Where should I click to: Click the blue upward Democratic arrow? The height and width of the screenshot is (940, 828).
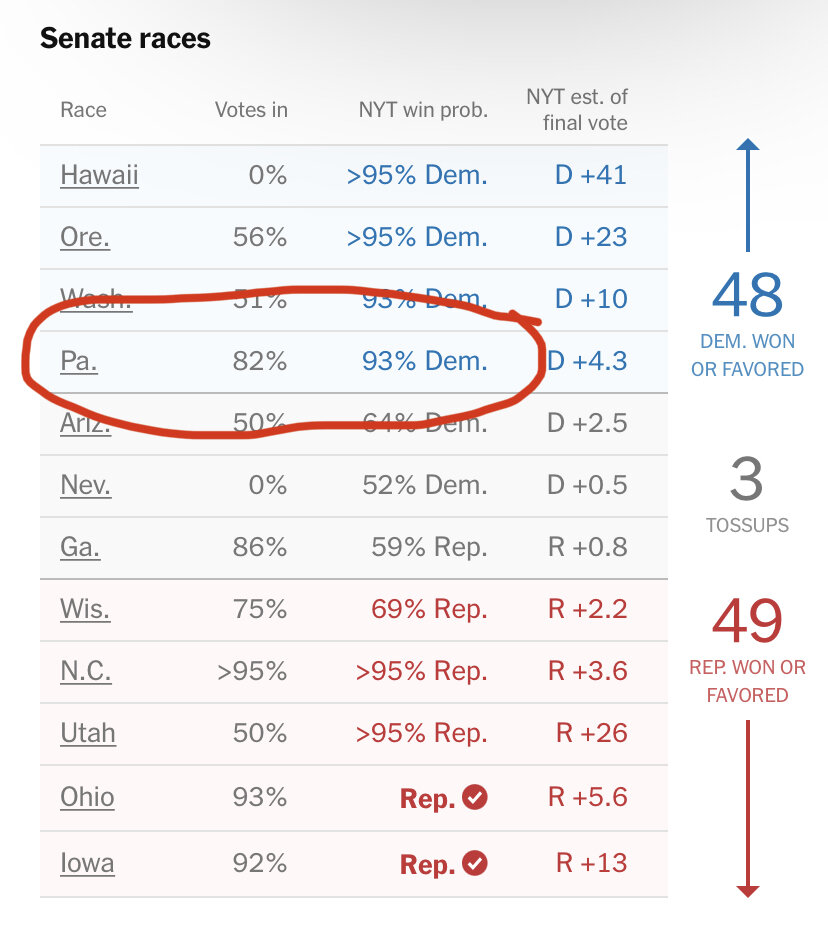click(747, 195)
